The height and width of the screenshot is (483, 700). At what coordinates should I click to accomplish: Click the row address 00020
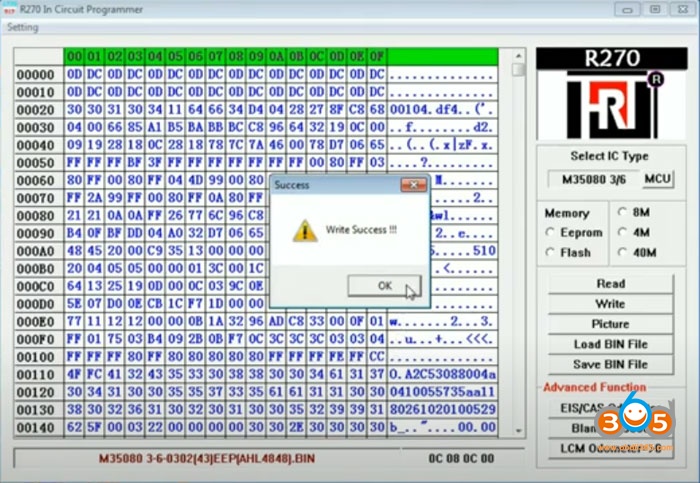click(x=35, y=110)
